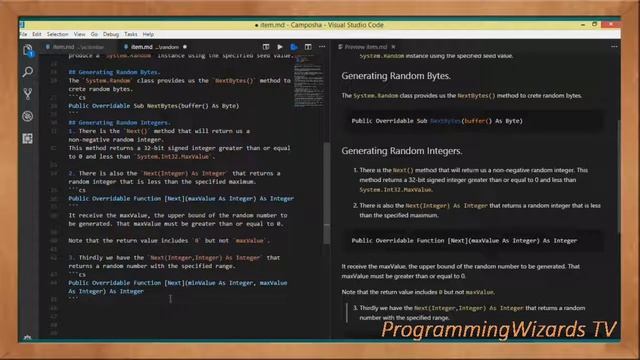Screen dimensions: 640x360
Task: Open the Selection menu
Action: coord(57,34)
